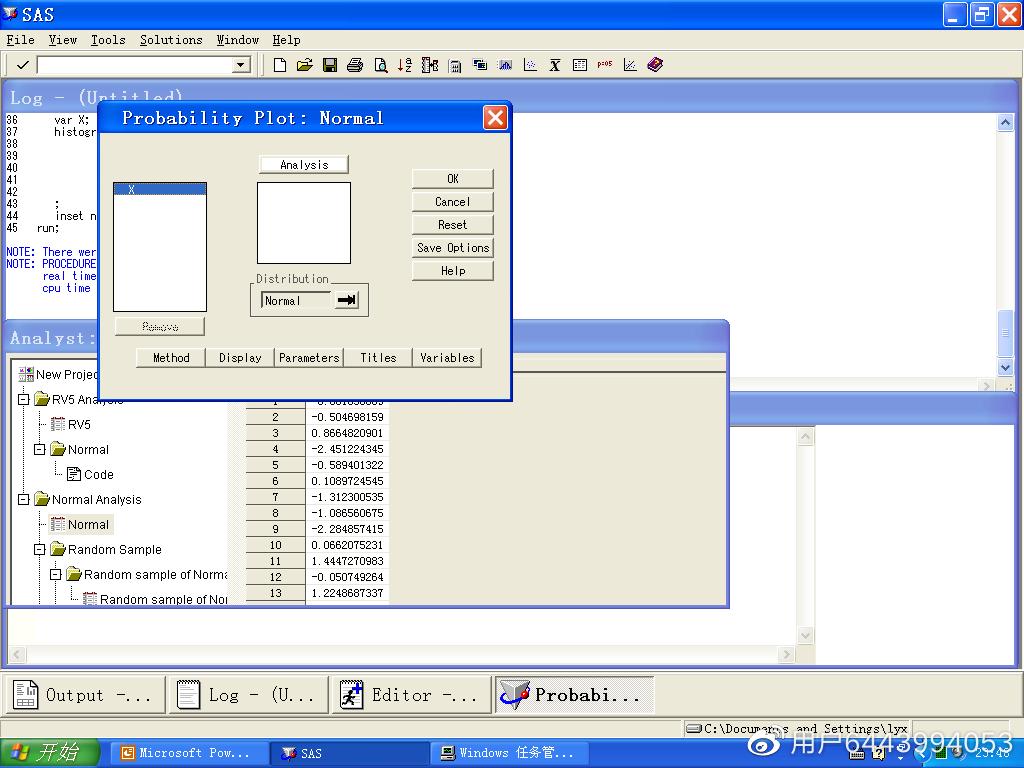The height and width of the screenshot is (768, 1024).
Task: Click the Titles button
Action: [x=379, y=358]
